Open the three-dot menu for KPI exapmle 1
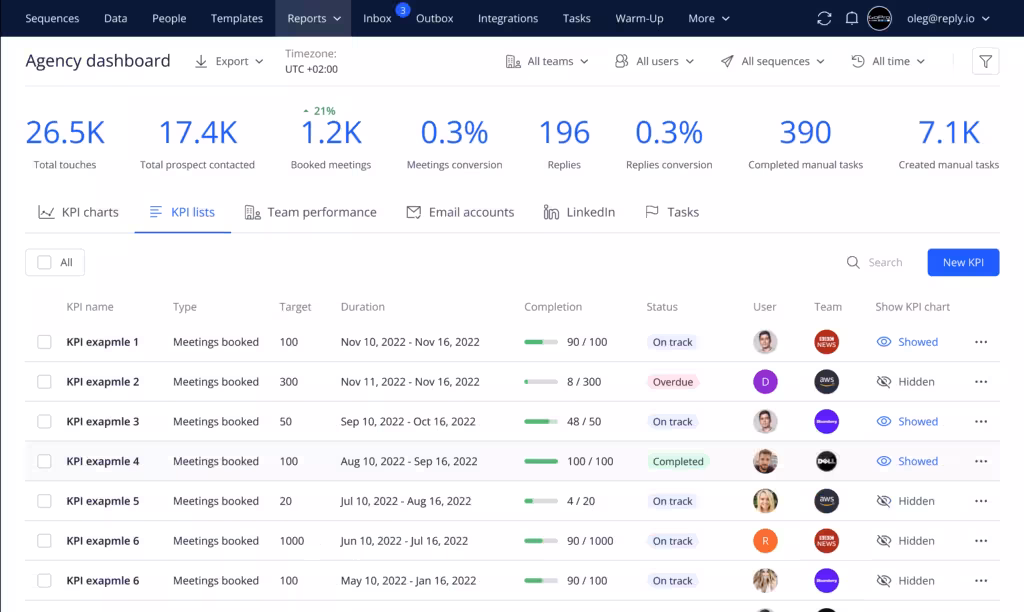This screenshot has width=1024, height=612. 980,342
